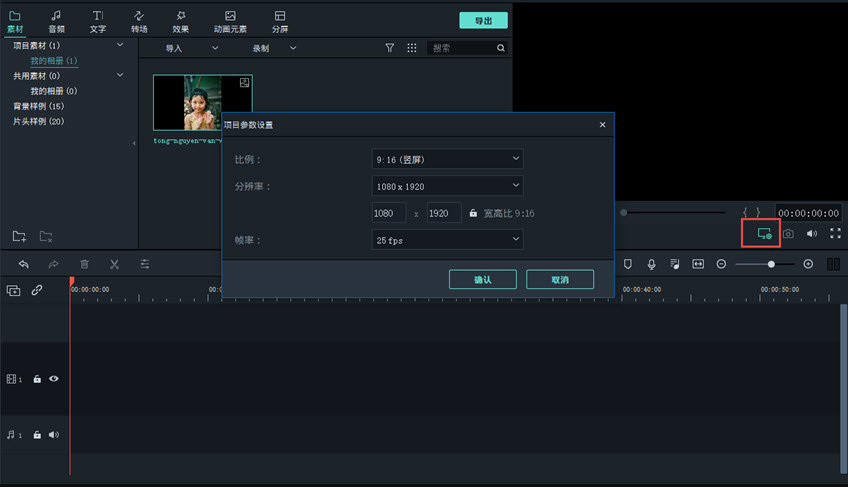Expand the 导入 import dropdown
This screenshot has width=848, height=487.
(x=191, y=48)
